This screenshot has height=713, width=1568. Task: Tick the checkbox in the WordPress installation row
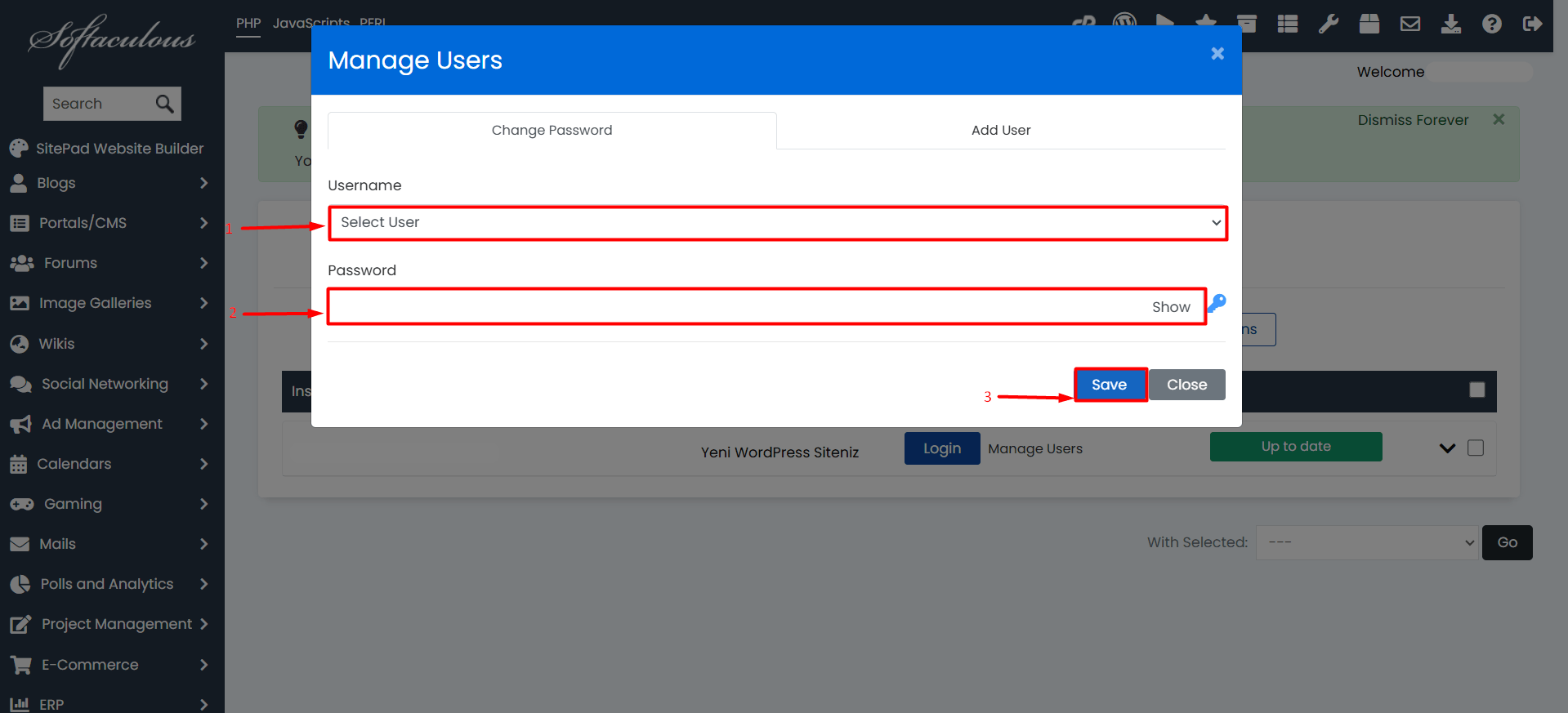click(1475, 448)
